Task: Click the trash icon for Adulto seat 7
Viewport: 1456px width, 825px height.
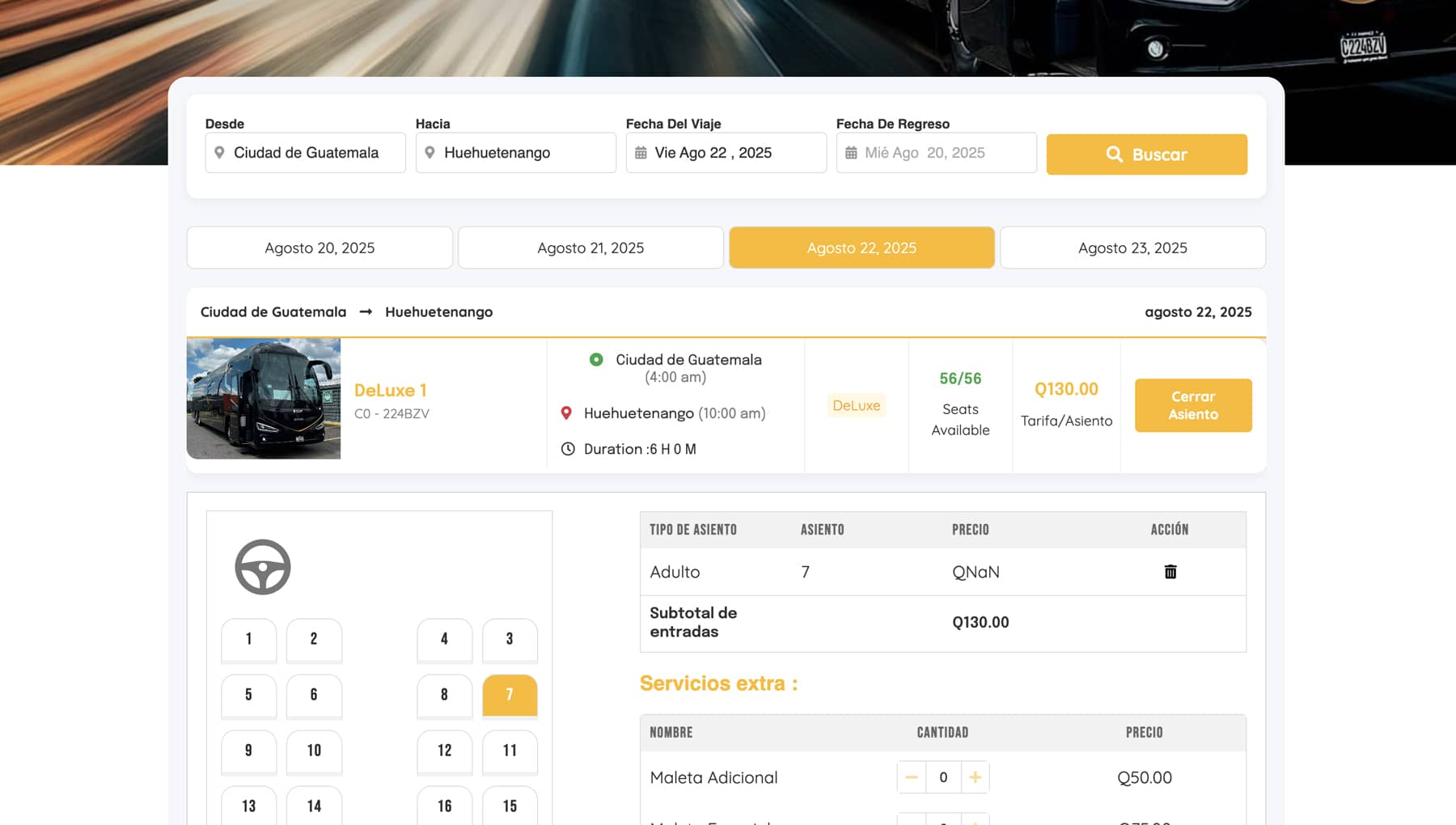Action: coord(1170,572)
